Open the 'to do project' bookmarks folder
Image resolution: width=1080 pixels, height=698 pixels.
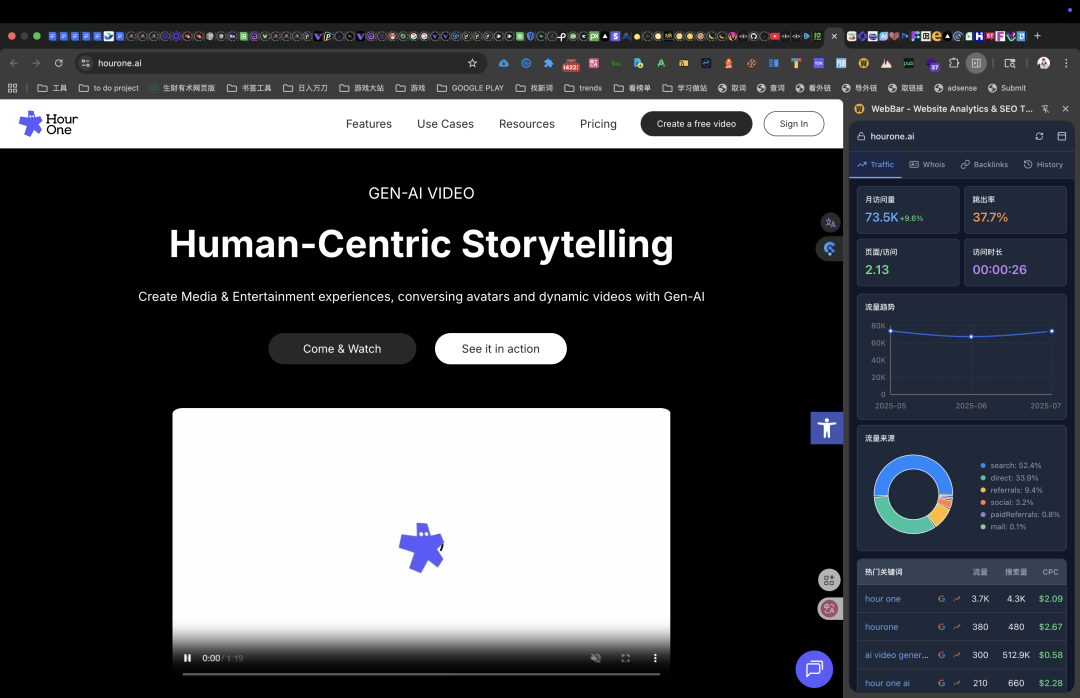pyautogui.click(x=109, y=88)
